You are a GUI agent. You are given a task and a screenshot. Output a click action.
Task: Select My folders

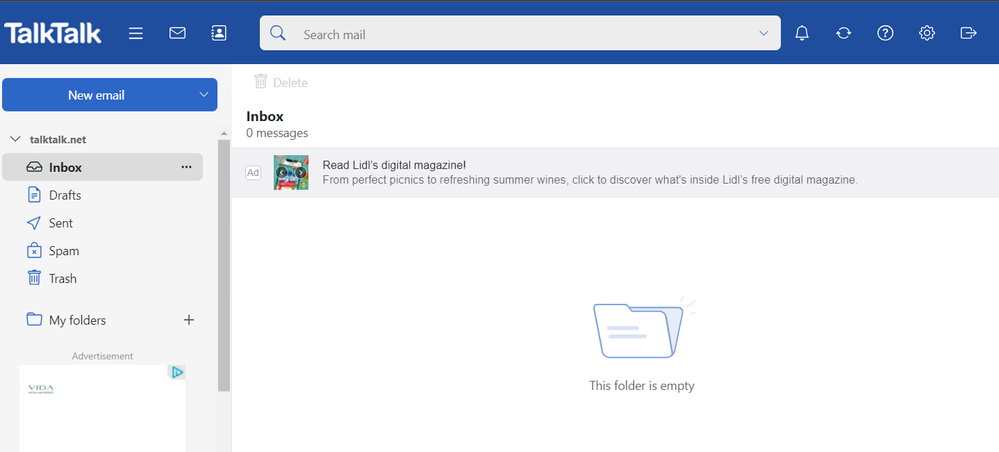[x=66, y=320]
